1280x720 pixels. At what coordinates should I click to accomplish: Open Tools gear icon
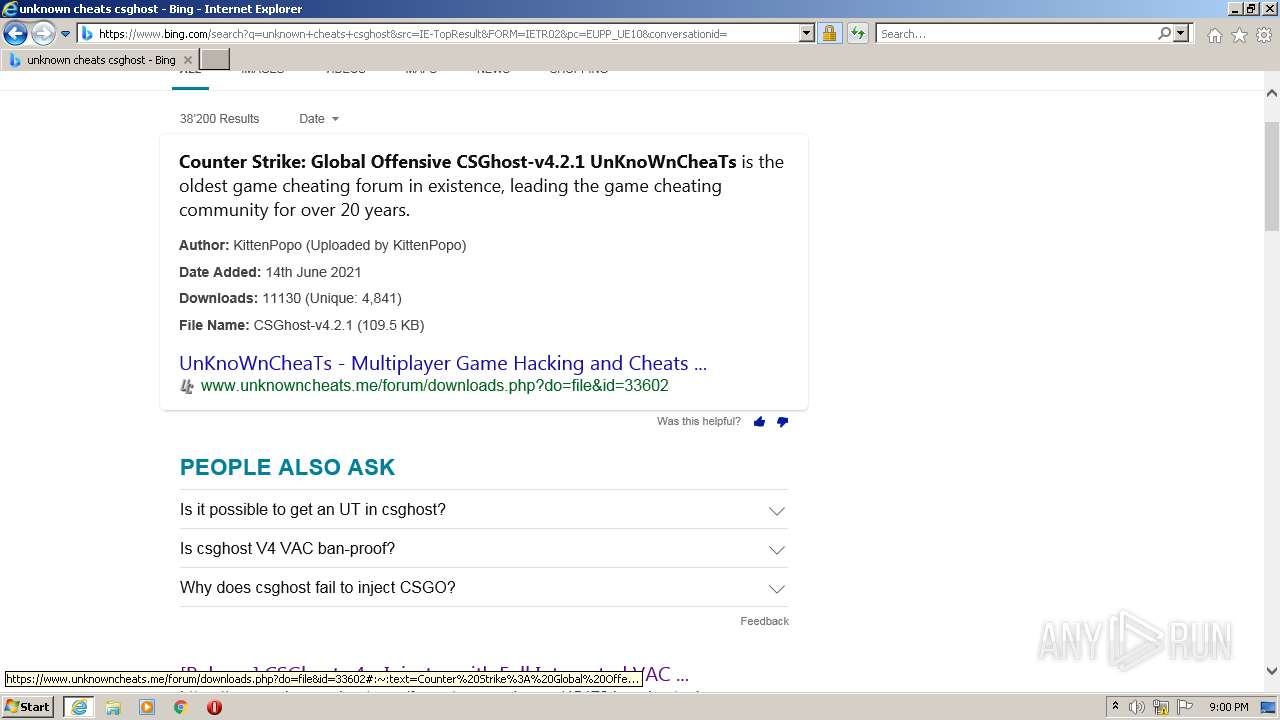coord(1264,35)
